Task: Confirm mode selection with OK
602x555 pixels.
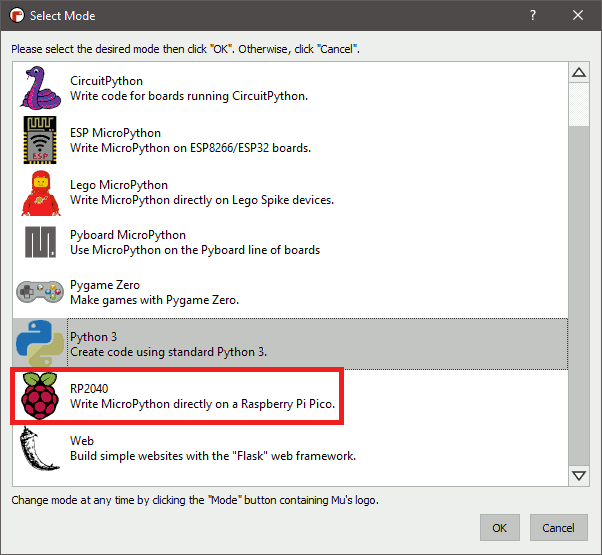Action: (x=499, y=528)
